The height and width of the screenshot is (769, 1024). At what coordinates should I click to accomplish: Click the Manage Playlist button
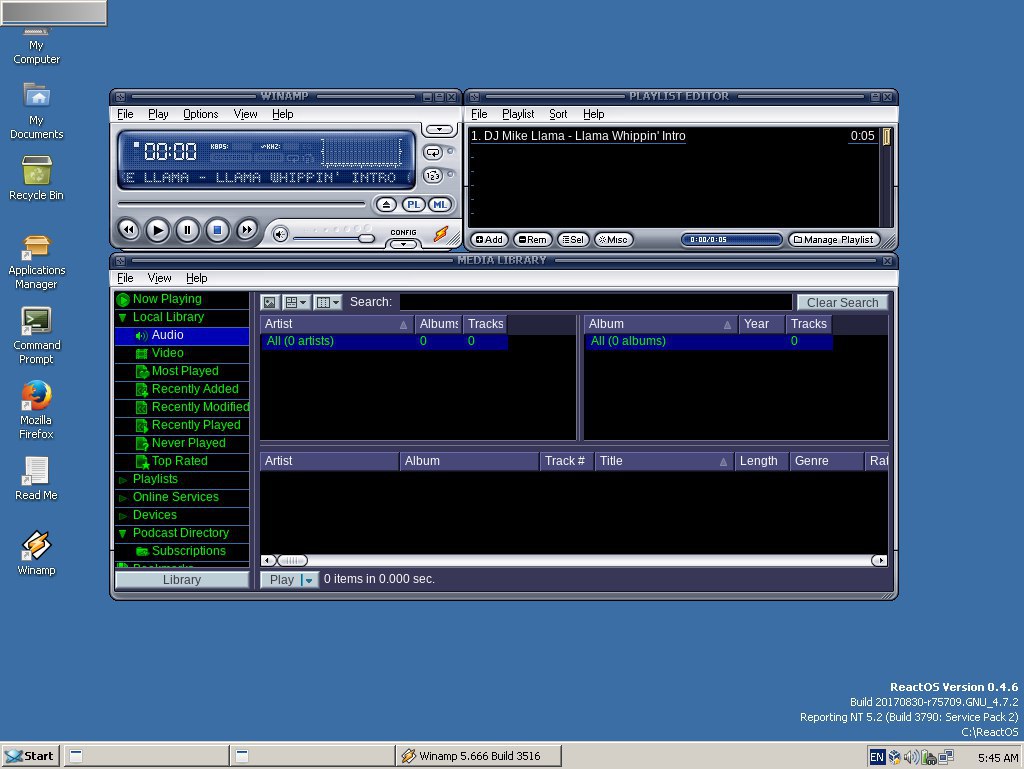click(x=834, y=240)
